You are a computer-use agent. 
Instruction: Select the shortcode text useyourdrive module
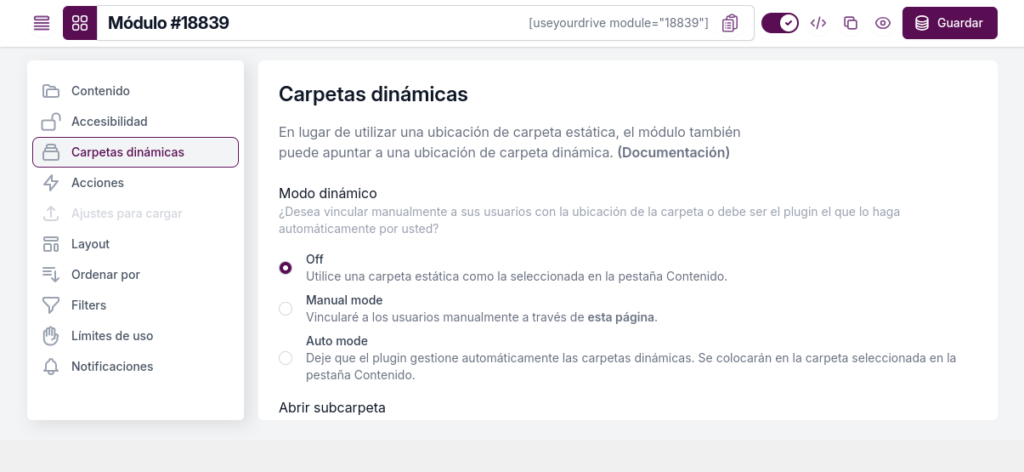[x=618, y=24]
